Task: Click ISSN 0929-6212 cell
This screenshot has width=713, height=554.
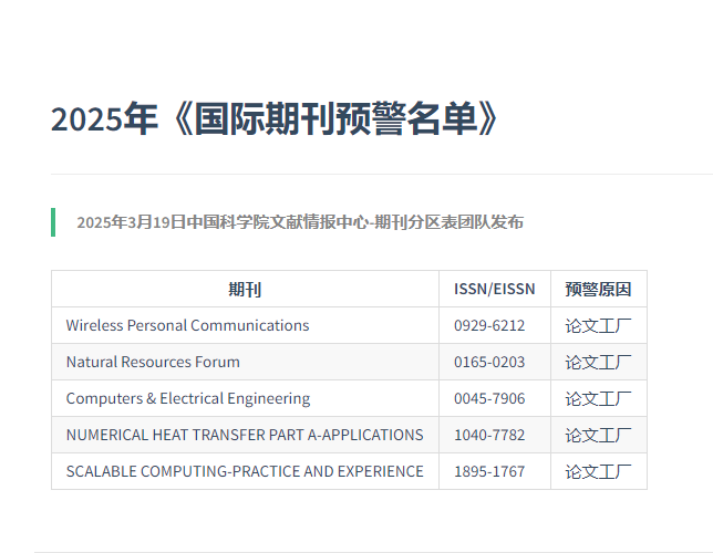Action: pyautogui.click(x=489, y=325)
